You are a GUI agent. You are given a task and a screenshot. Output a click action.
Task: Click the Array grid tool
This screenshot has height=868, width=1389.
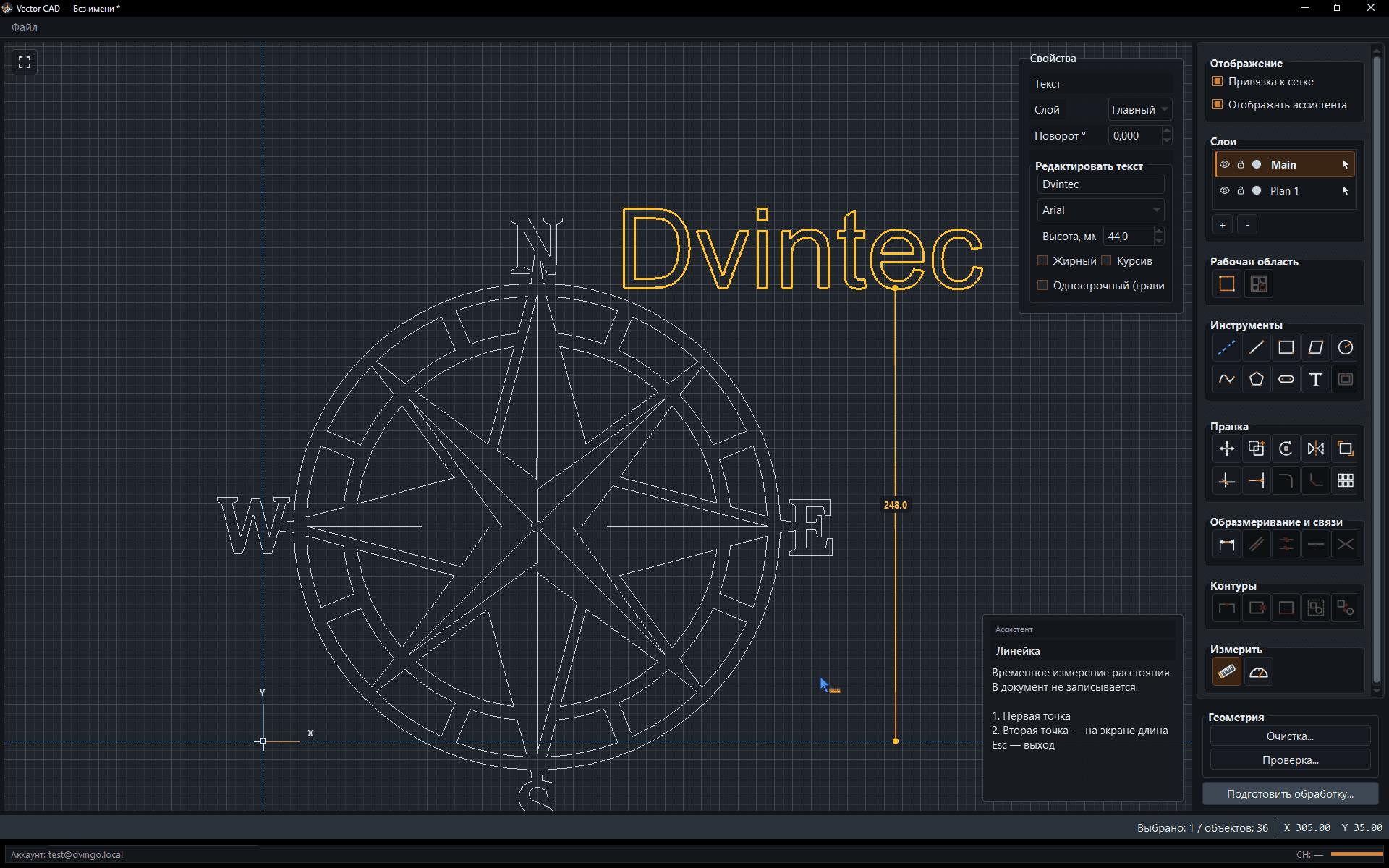click(x=1346, y=480)
